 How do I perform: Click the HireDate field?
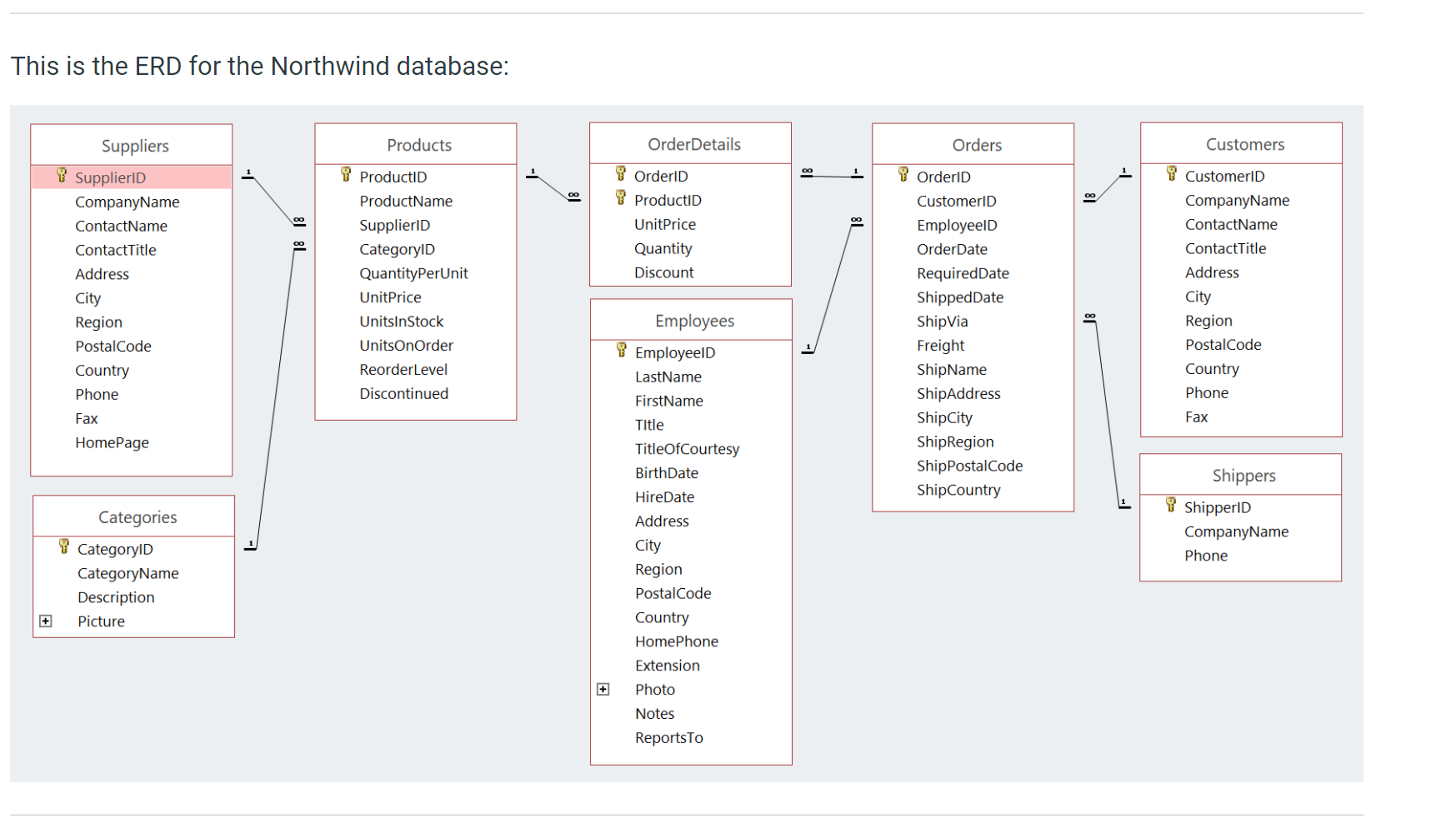(x=665, y=498)
